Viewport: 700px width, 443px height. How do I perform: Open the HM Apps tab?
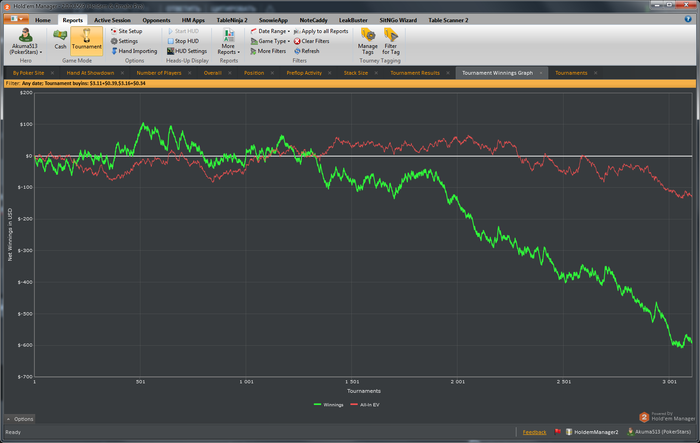[193, 20]
